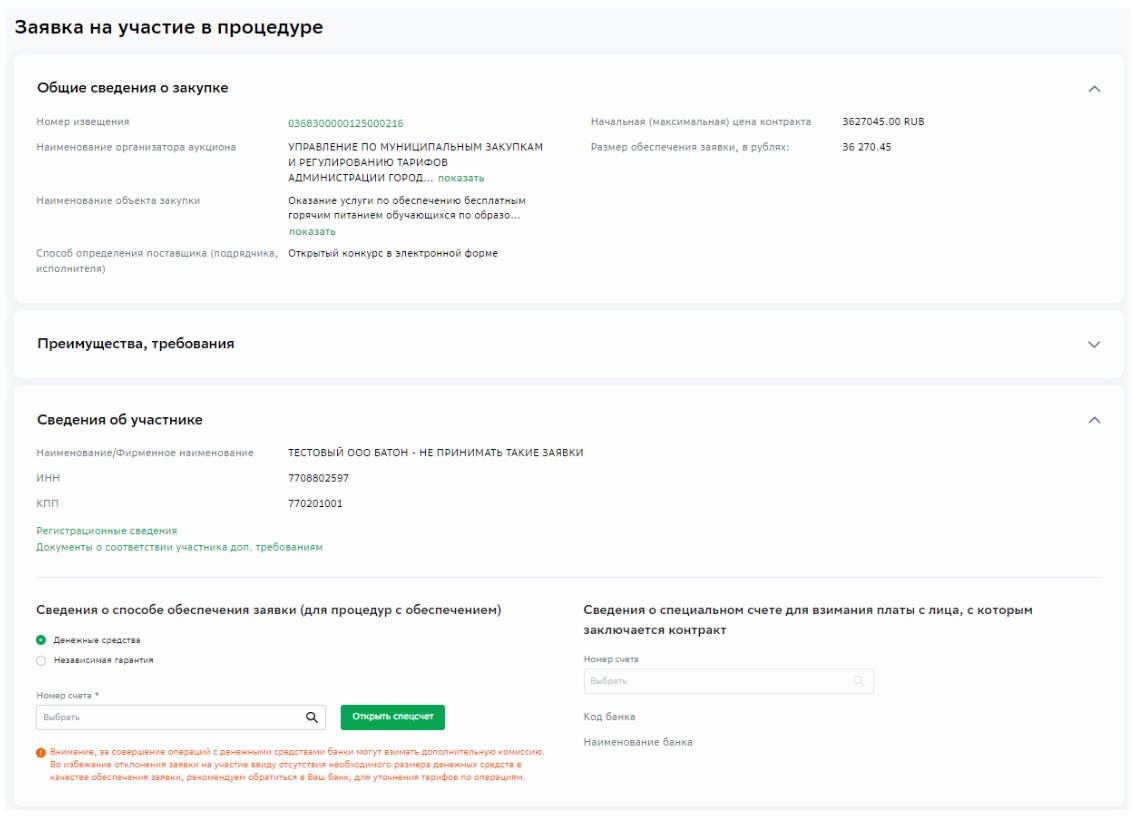
Task: Select the 'Денежные средства' radio button
Action: (x=41, y=640)
